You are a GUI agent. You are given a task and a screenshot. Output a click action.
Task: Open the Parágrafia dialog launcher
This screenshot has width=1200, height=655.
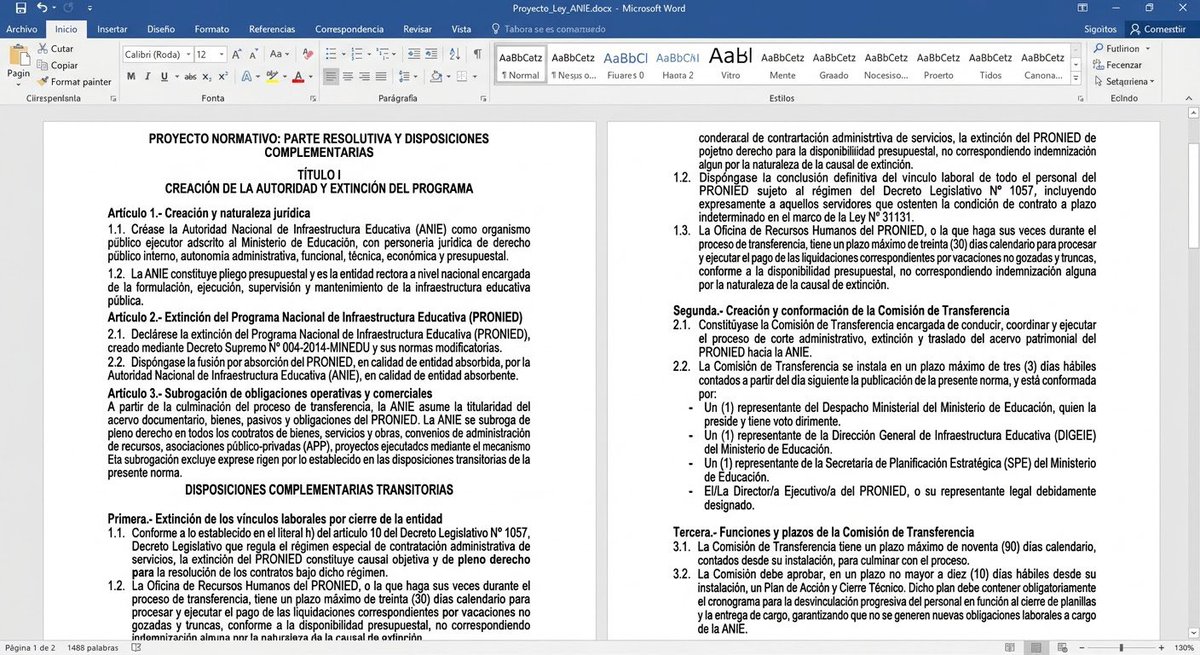(482, 99)
